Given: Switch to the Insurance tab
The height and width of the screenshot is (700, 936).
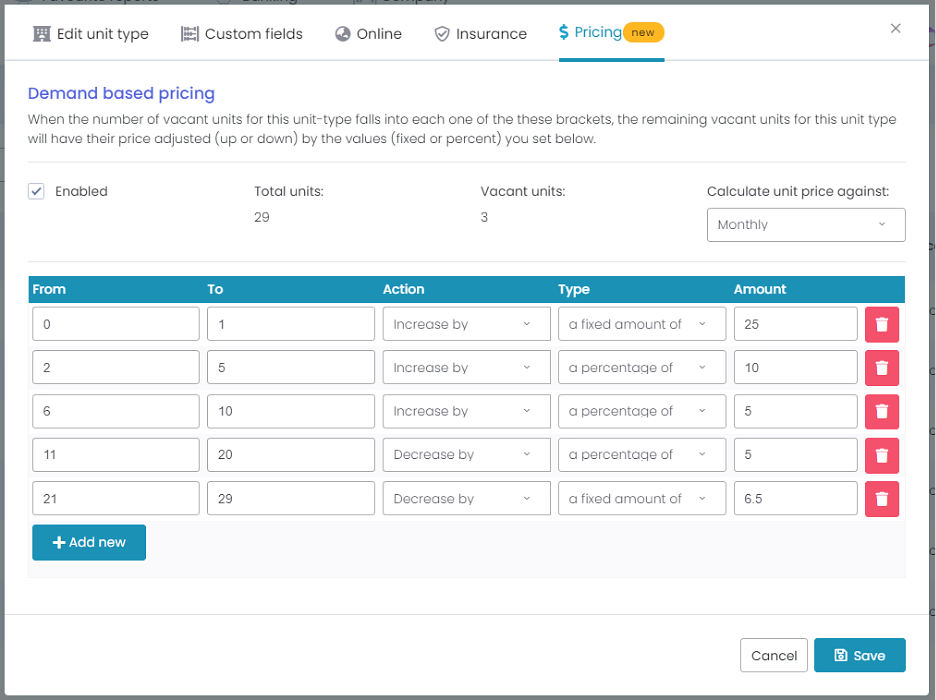Looking at the screenshot, I should point(481,34).
